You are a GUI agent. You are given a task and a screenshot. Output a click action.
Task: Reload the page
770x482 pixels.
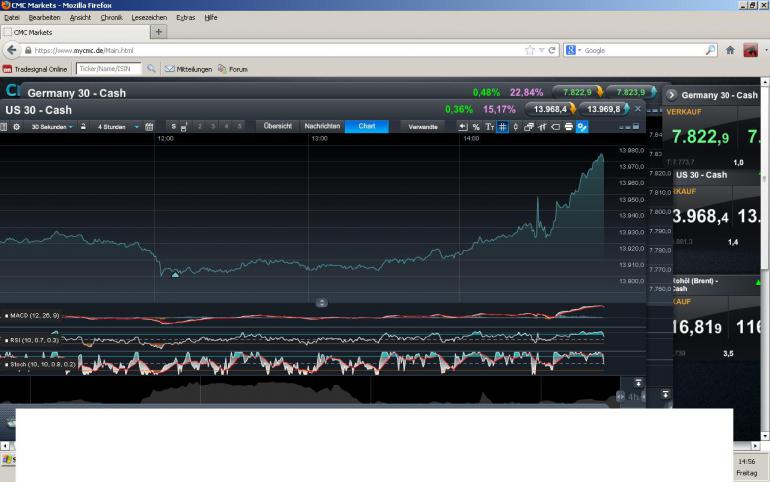click(x=552, y=50)
